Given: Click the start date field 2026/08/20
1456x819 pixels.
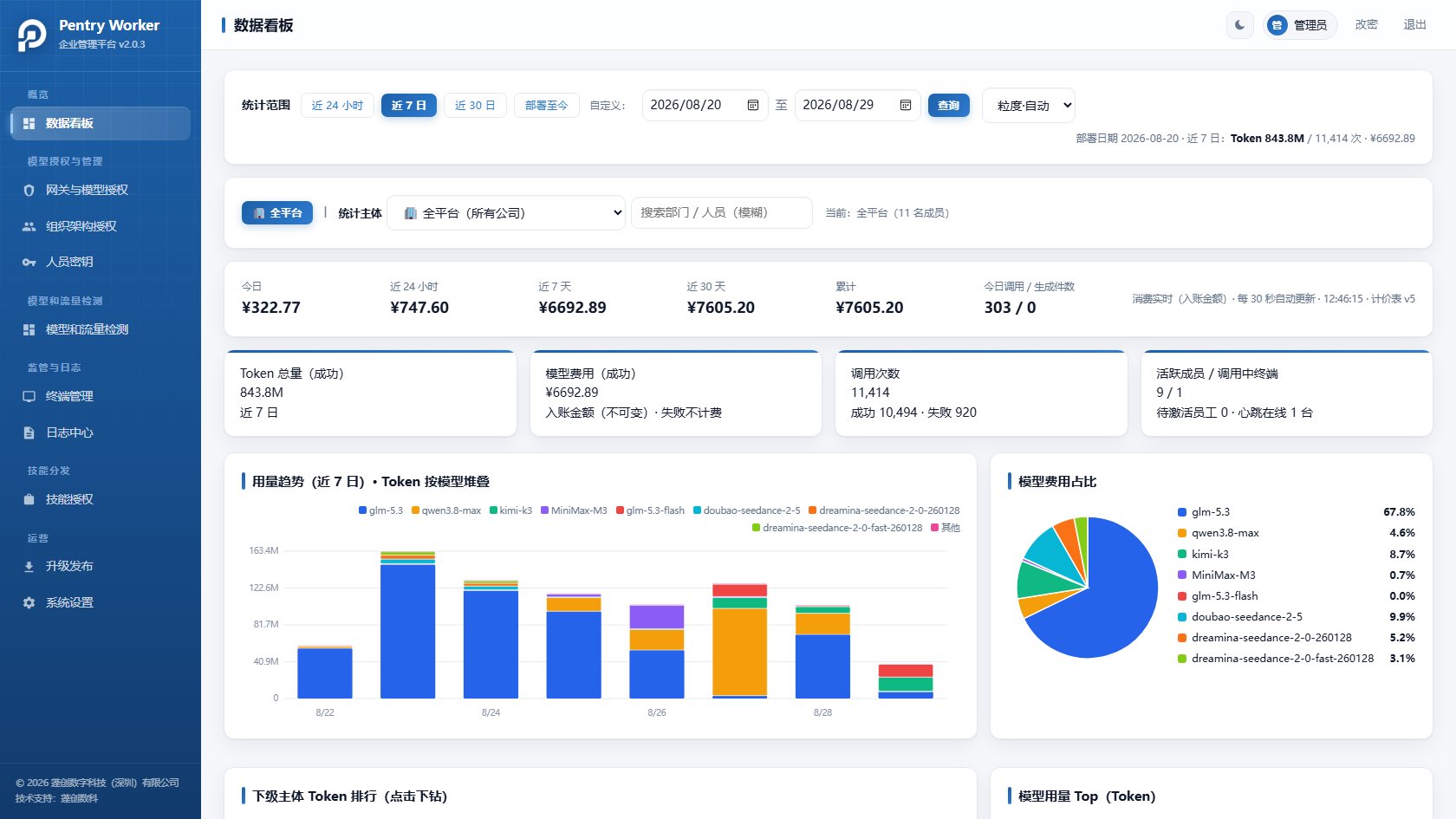Looking at the screenshot, I should tap(705, 105).
